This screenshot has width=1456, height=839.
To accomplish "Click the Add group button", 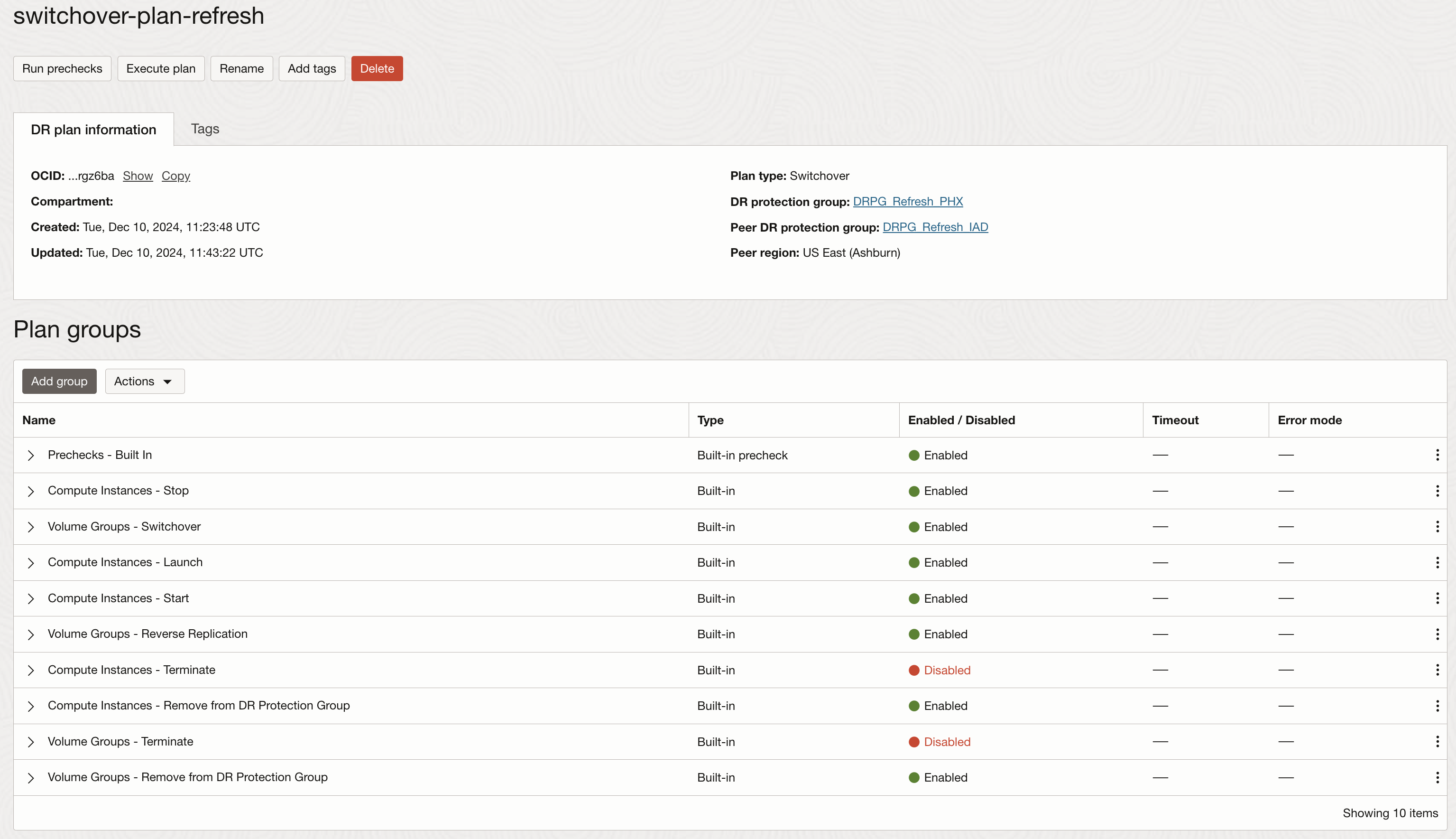I will click(x=59, y=382).
